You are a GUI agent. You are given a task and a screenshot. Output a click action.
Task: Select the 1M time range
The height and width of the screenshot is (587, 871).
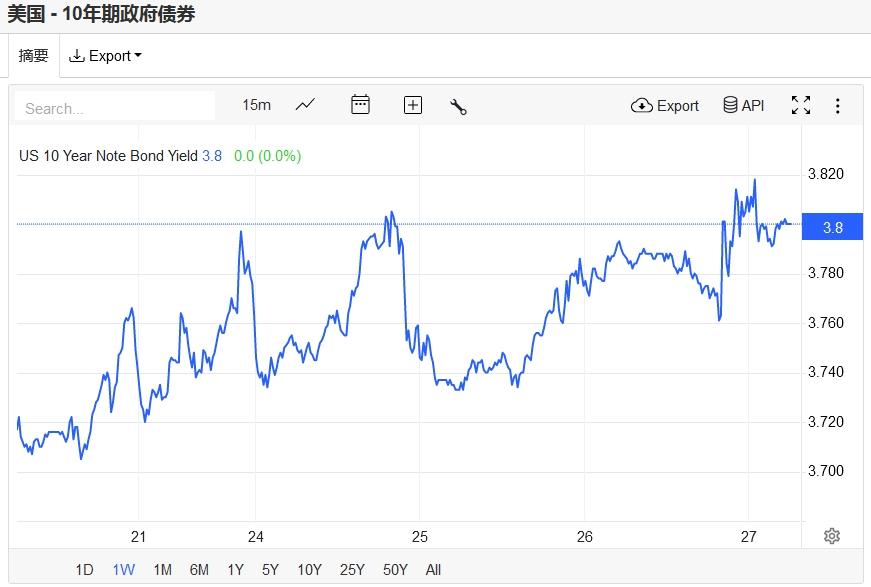point(162,570)
